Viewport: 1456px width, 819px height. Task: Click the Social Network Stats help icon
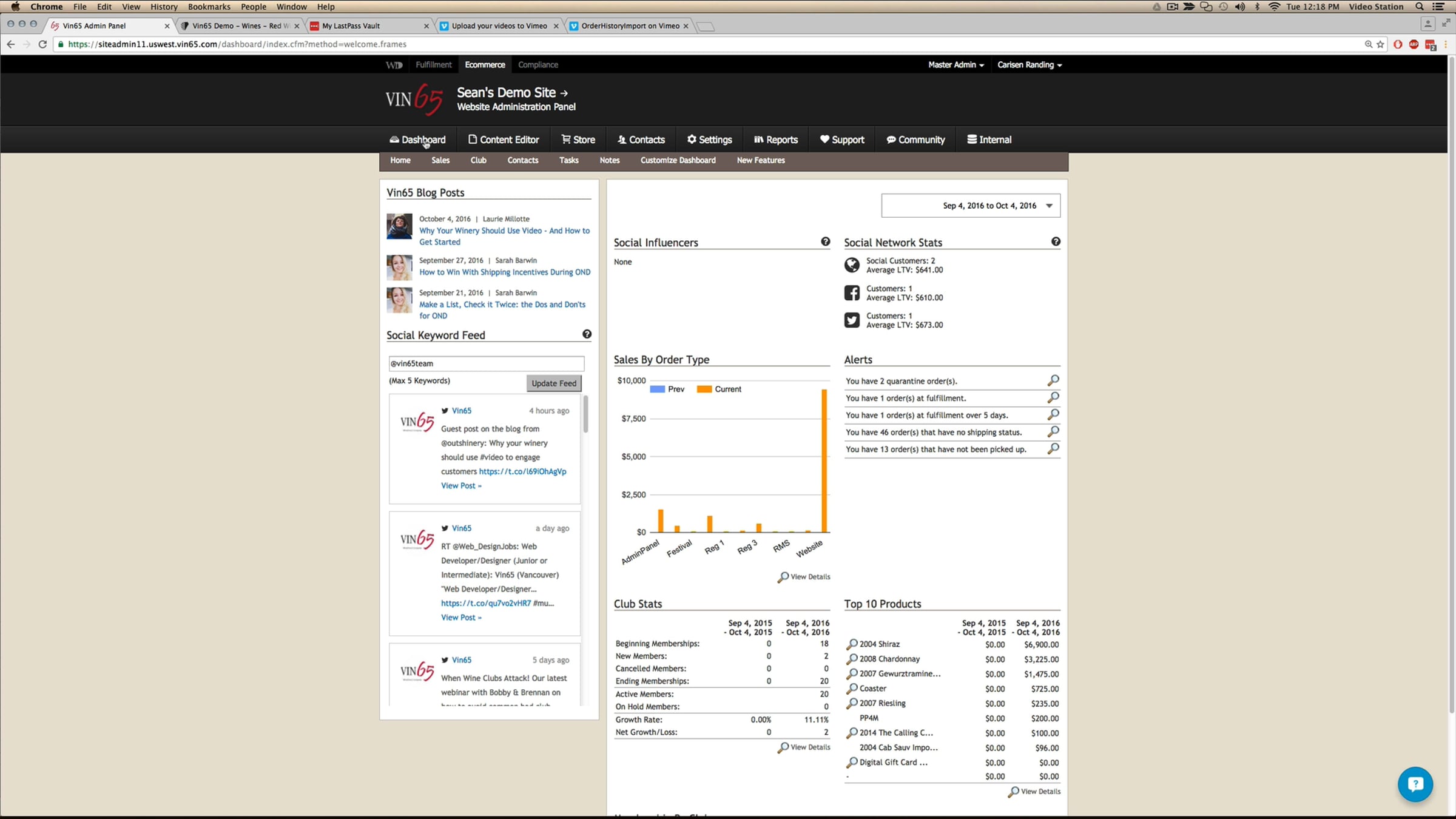(x=1056, y=241)
